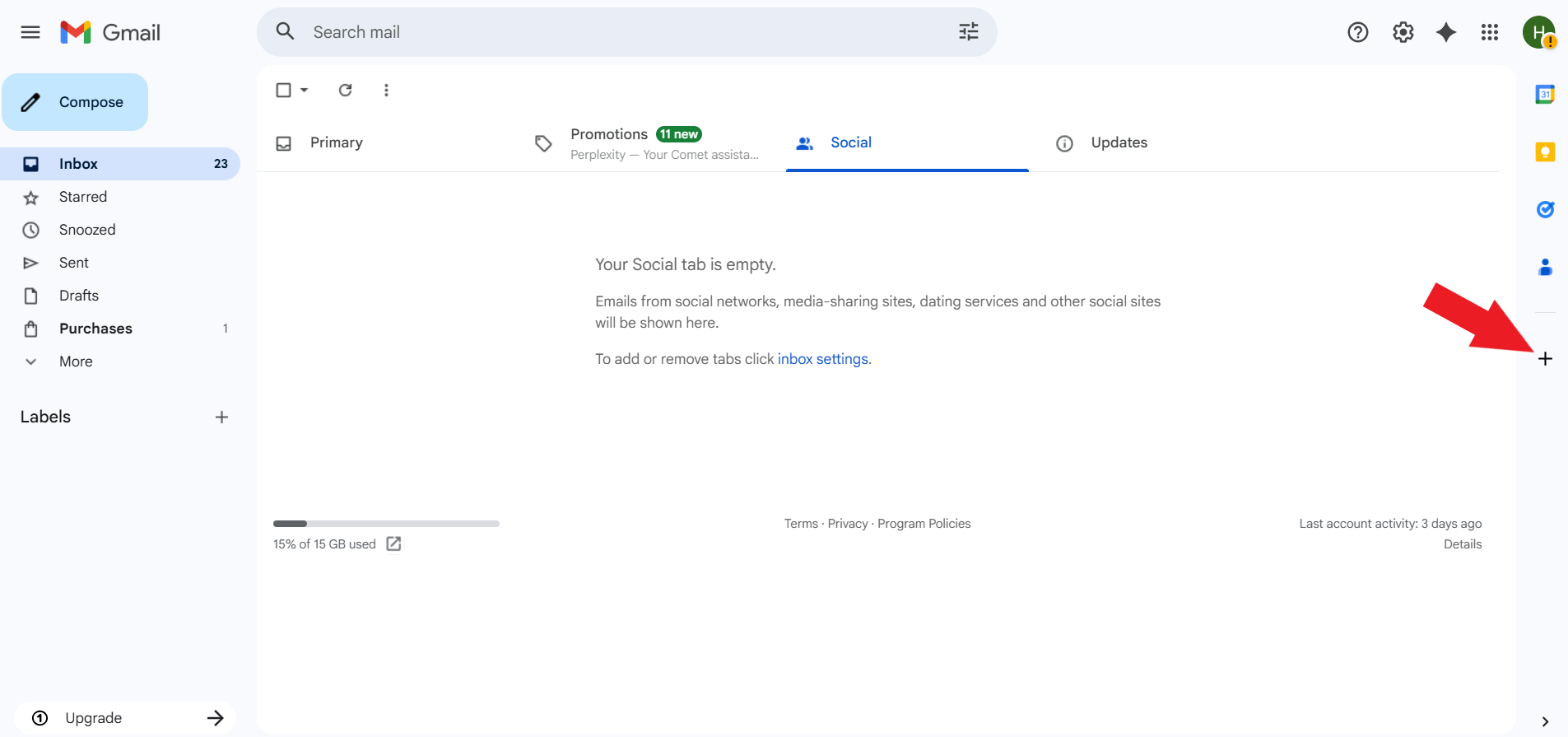This screenshot has height=737, width=1568.
Task: Click the Labels heading
Action: (45, 417)
